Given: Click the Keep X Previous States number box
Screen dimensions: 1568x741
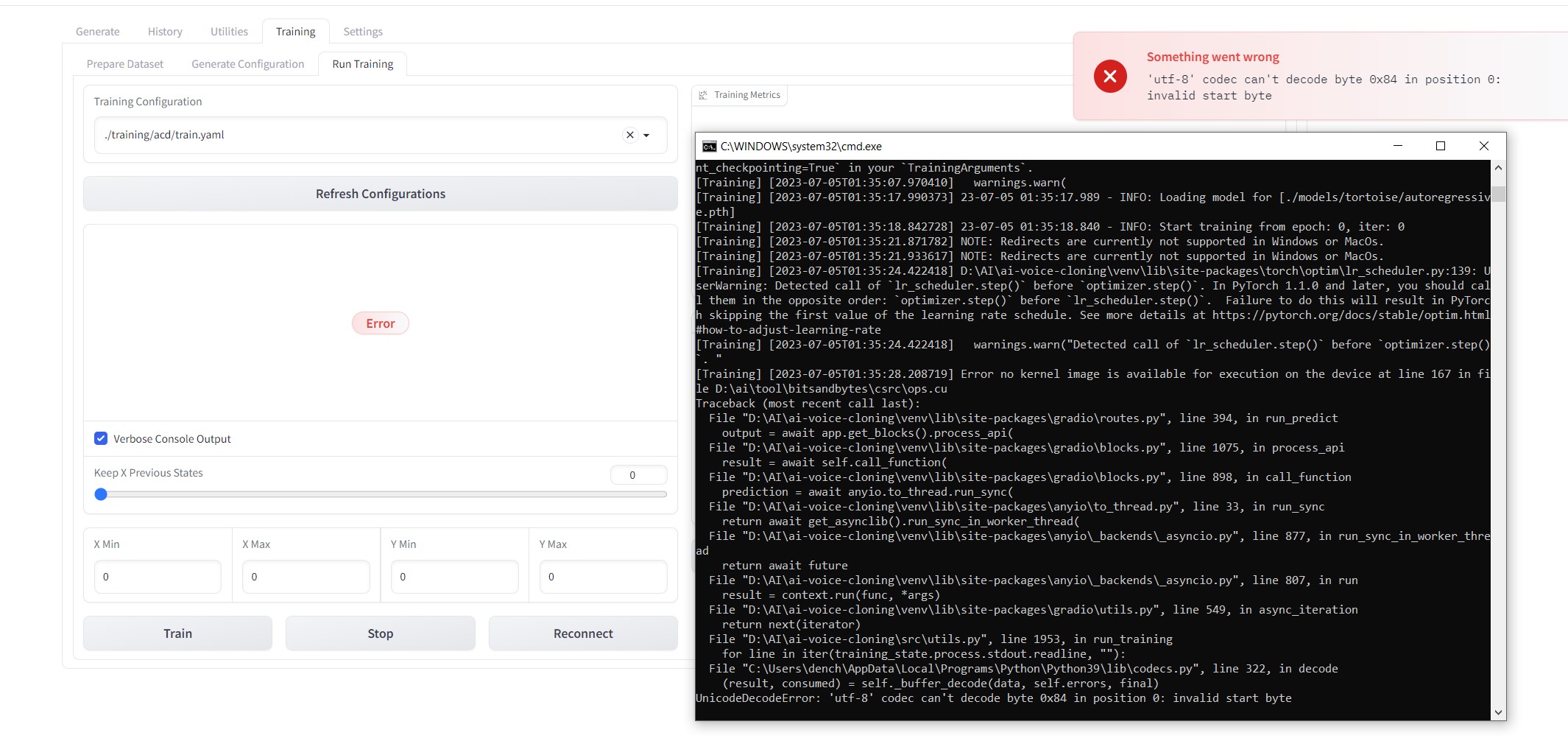Looking at the screenshot, I should pos(638,475).
